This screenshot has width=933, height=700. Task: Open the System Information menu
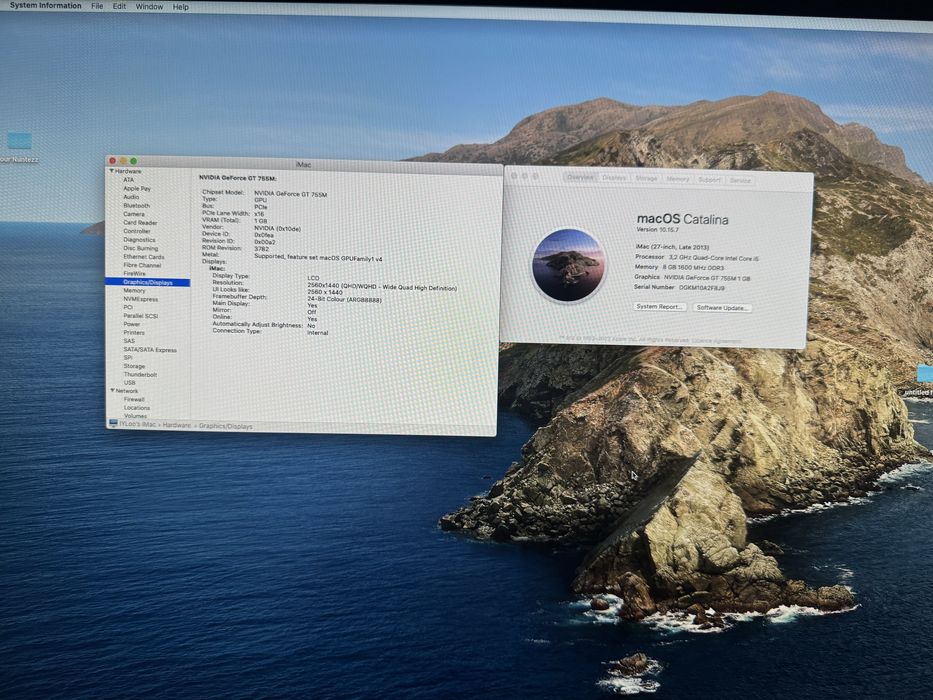[x=45, y=5]
